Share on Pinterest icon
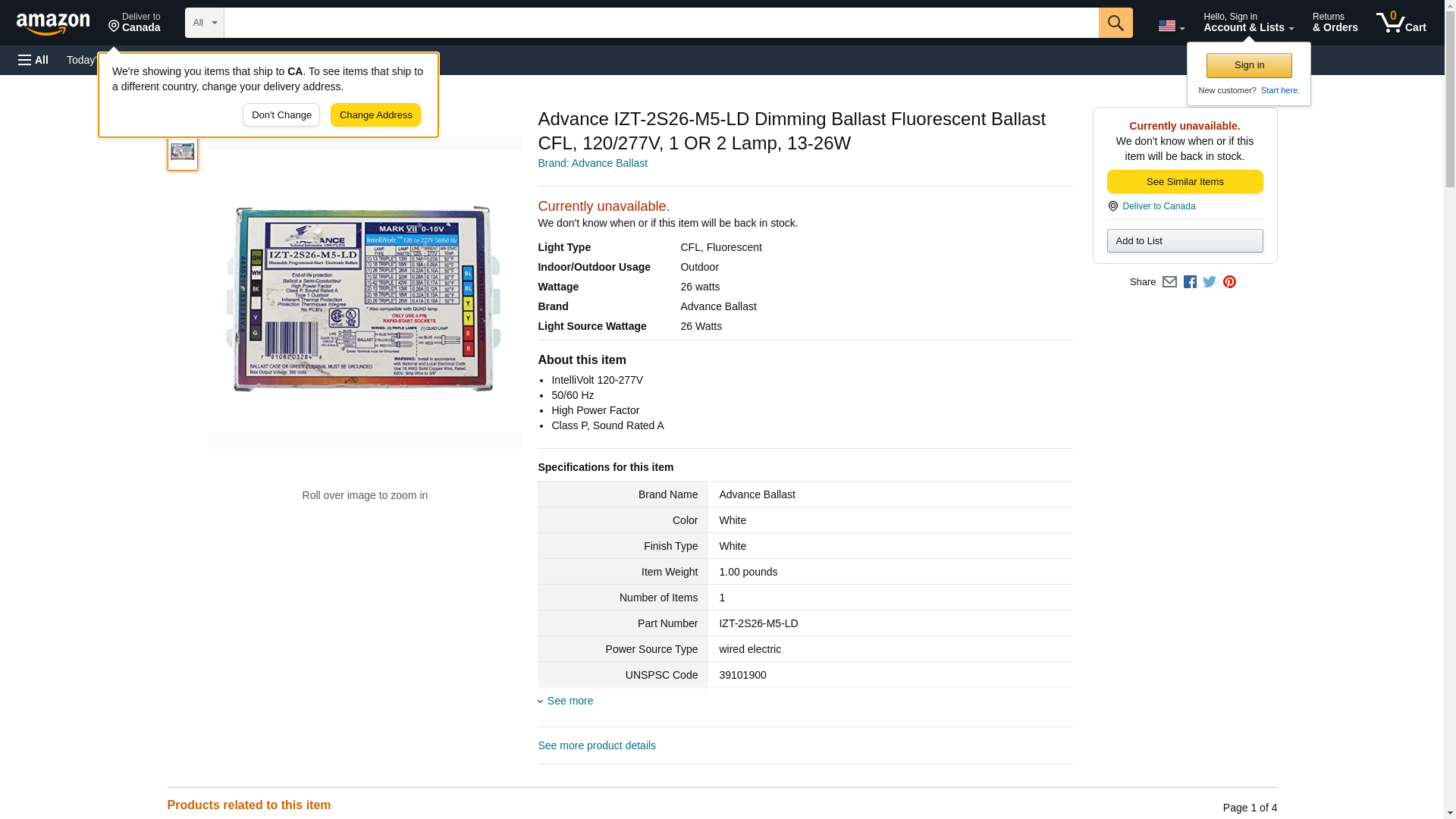The height and width of the screenshot is (819, 1456). pos(1229,282)
